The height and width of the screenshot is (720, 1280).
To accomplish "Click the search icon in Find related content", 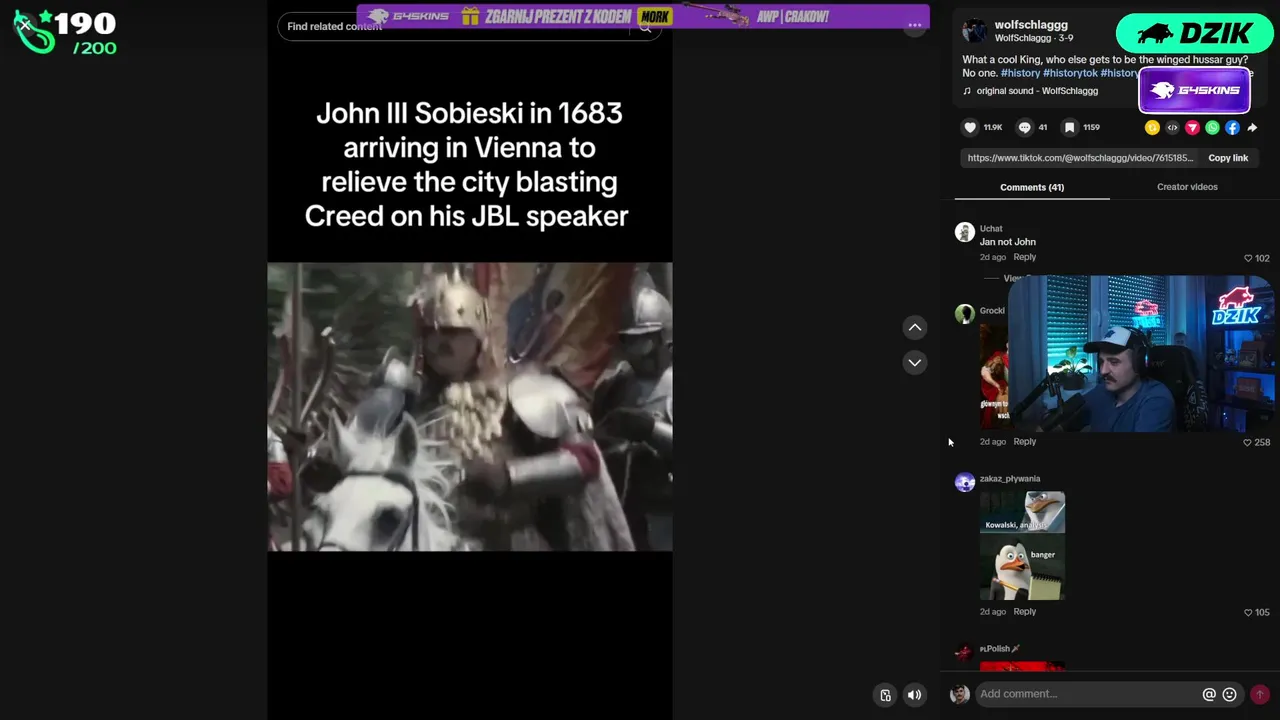I will coord(645,27).
